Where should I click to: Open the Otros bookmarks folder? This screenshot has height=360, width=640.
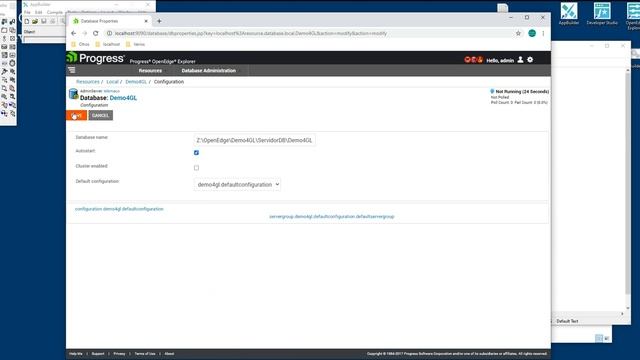[x=80, y=44]
